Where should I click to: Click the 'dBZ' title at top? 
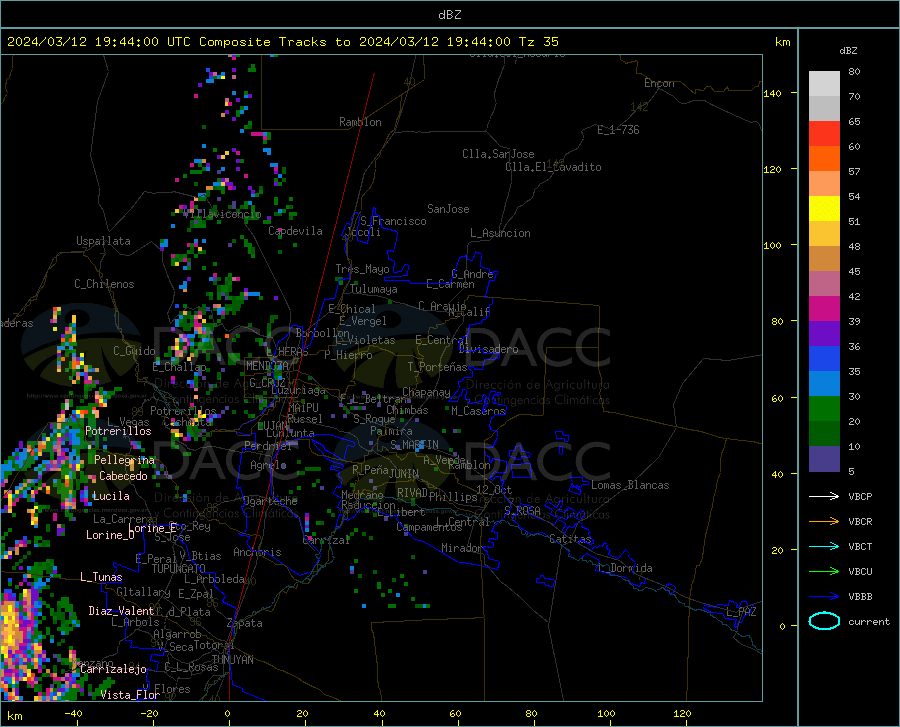(449, 15)
